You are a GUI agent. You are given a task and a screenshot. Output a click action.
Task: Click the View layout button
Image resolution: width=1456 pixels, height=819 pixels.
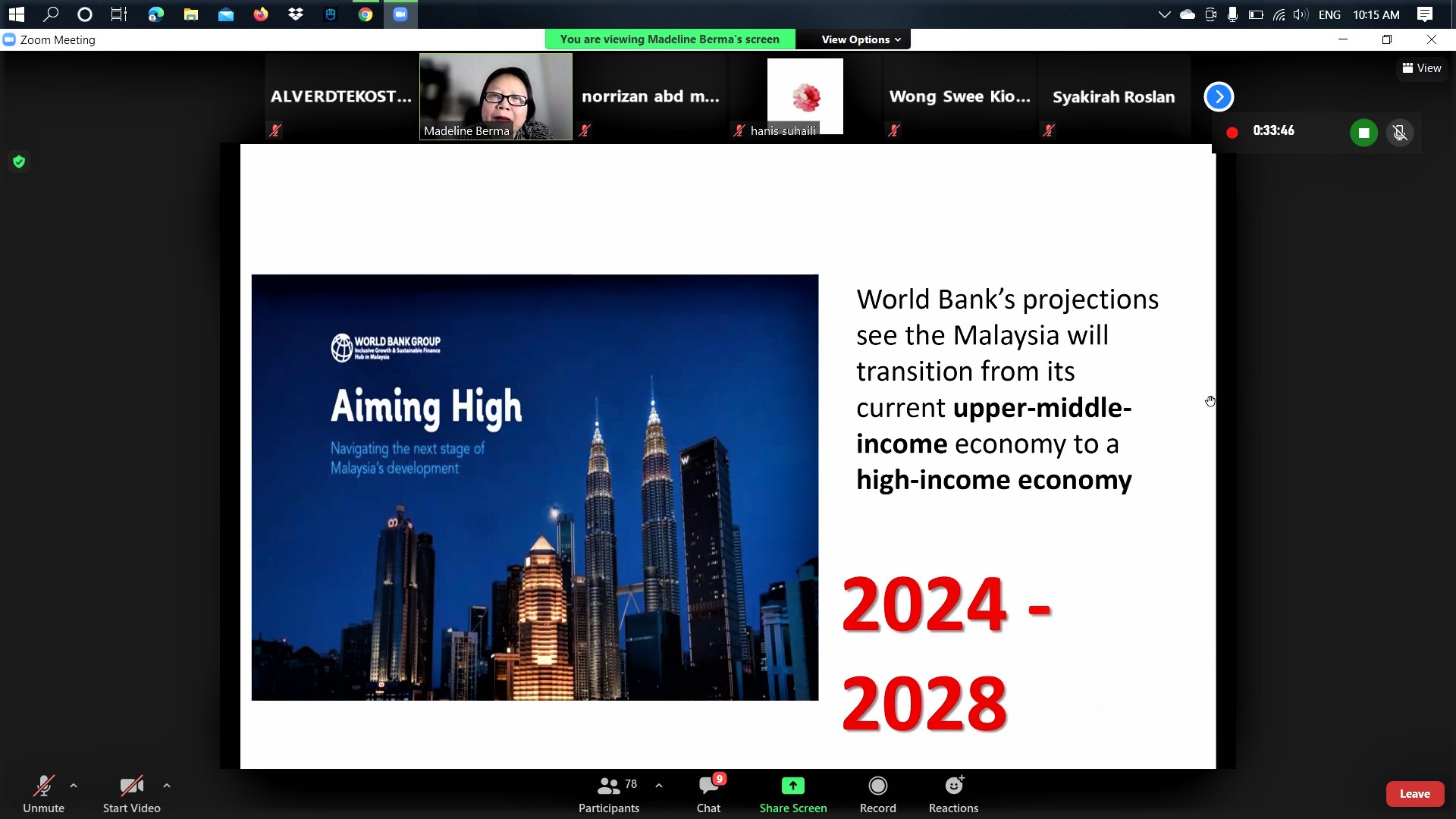pyautogui.click(x=1422, y=68)
